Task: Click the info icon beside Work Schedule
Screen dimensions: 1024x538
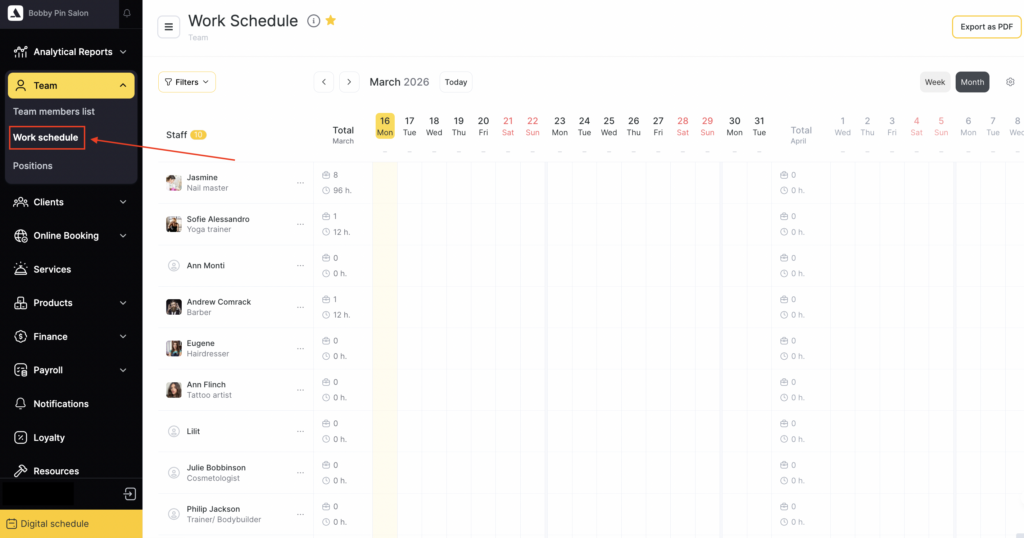Action: (x=313, y=21)
